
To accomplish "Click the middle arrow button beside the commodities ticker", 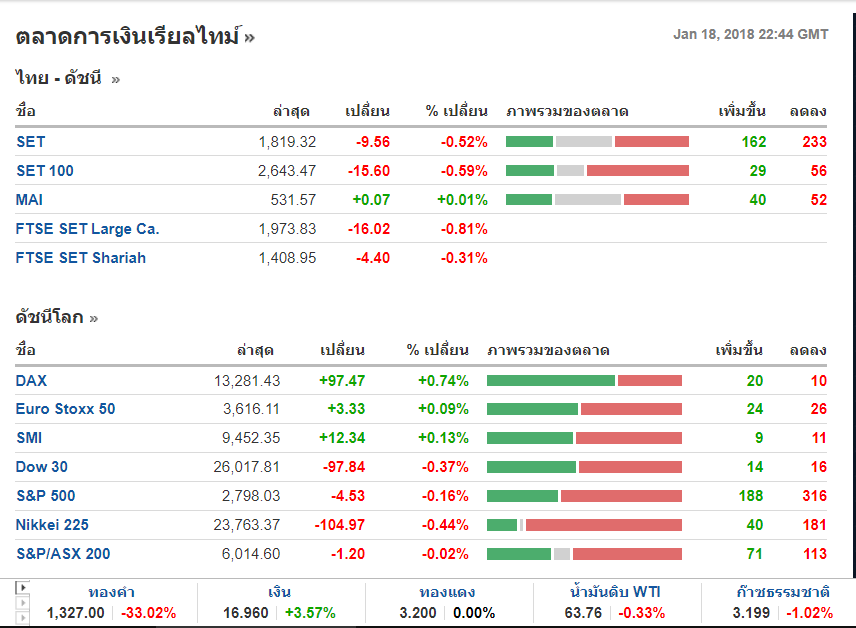I will pos(22,601).
